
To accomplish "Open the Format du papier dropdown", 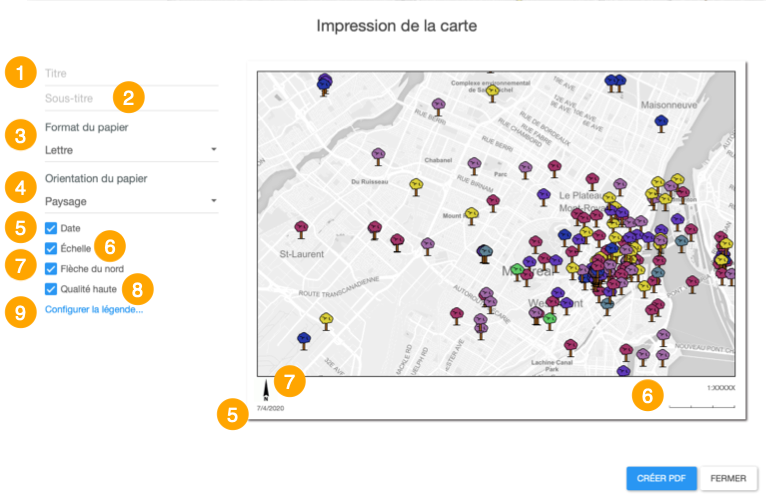I will tap(131, 150).
